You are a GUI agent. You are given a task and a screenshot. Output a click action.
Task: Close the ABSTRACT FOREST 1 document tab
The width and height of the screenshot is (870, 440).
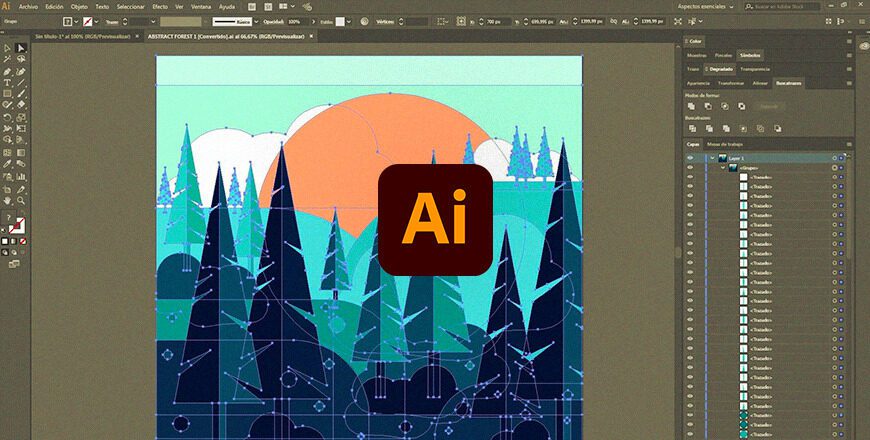pyautogui.click(x=311, y=36)
